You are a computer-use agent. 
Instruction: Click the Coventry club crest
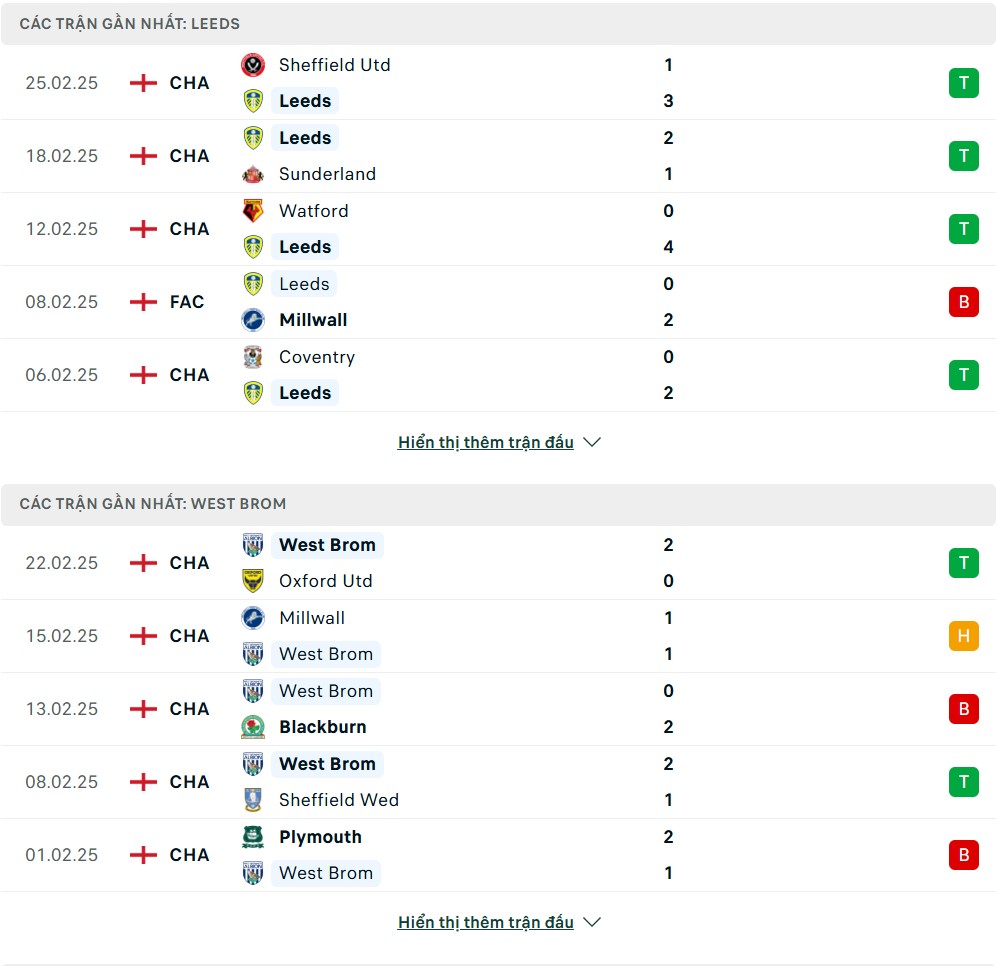point(253,357)
